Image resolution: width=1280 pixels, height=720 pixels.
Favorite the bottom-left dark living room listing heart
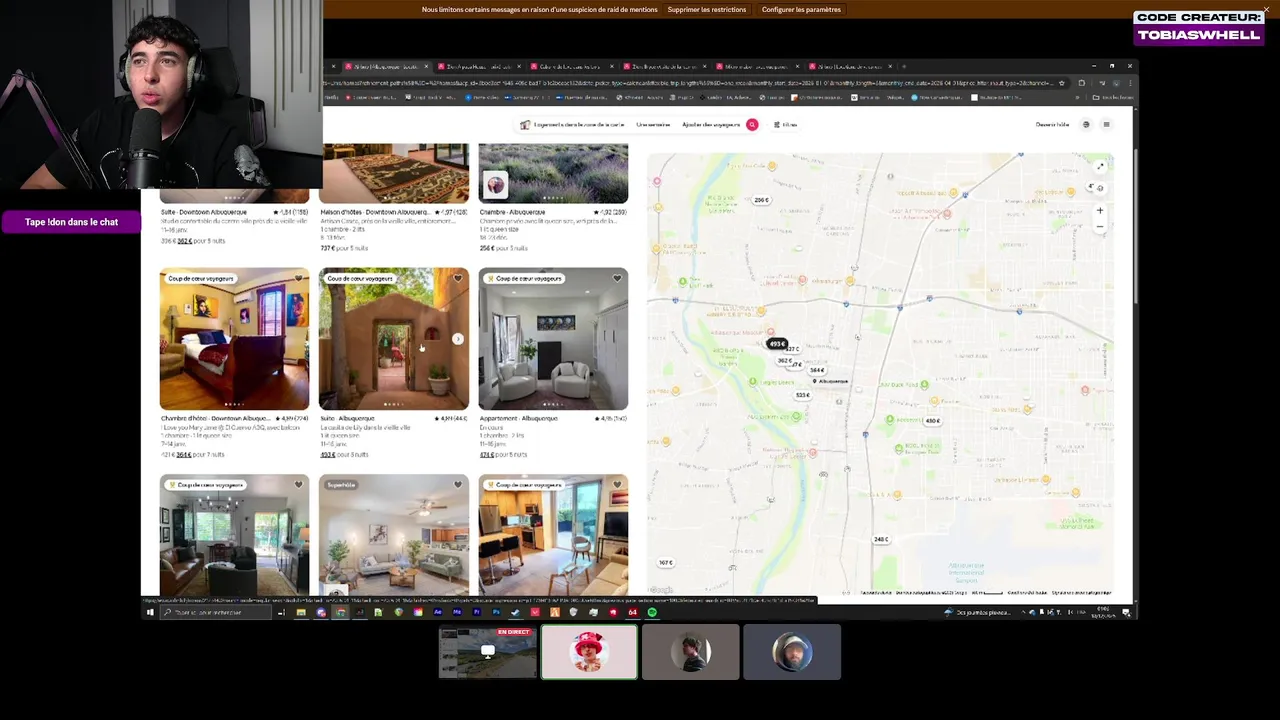tap(298, 484)
